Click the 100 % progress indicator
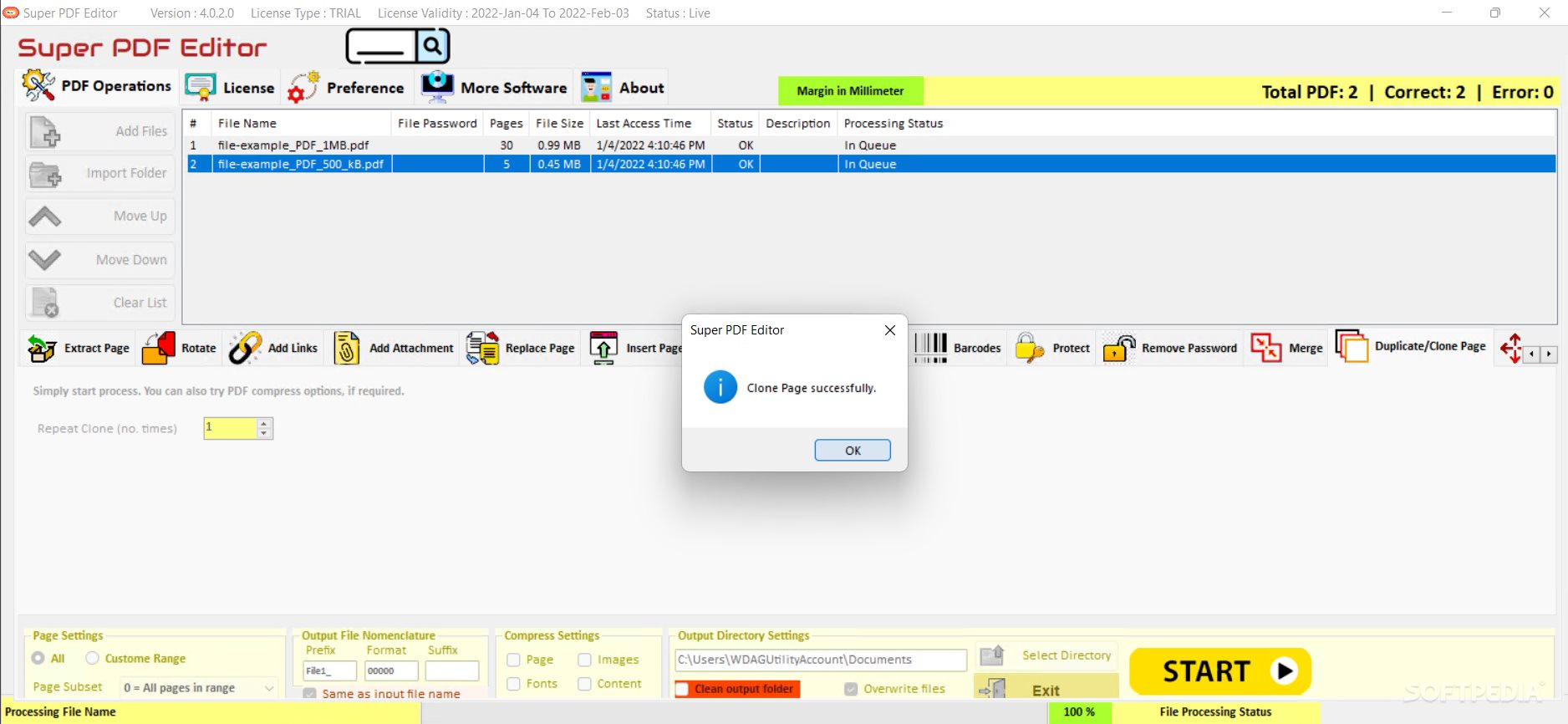The image size is (1568, 724). point(1079,712)
